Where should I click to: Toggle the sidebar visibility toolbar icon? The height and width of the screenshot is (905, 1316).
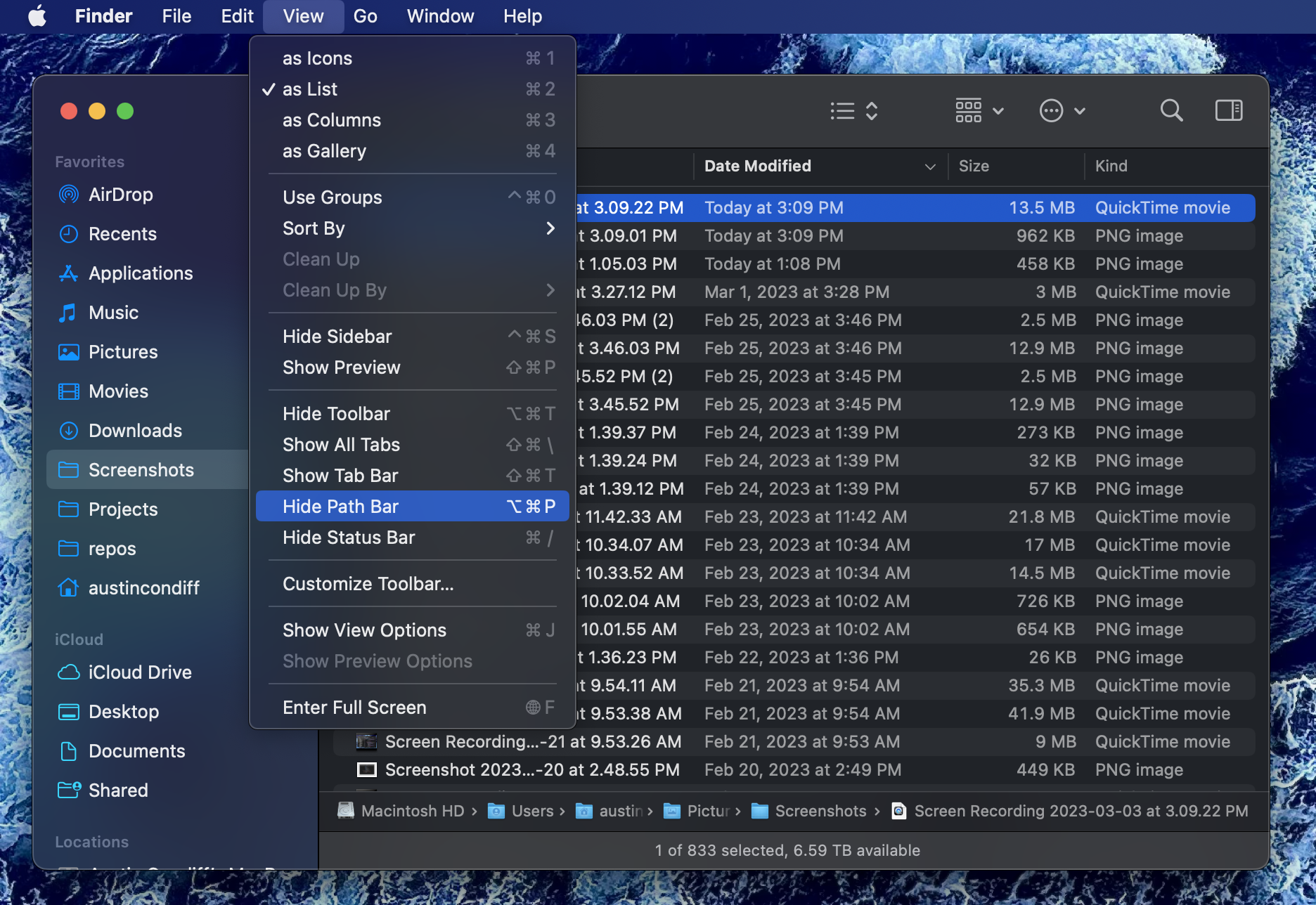(1228, 110)
